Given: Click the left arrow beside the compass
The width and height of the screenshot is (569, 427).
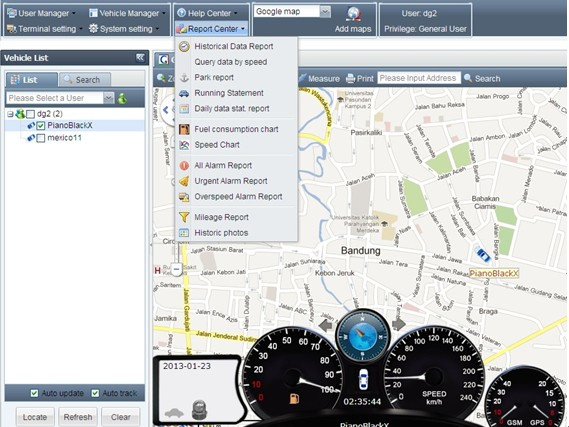Looking at the screenshot, I should (326, 325).
